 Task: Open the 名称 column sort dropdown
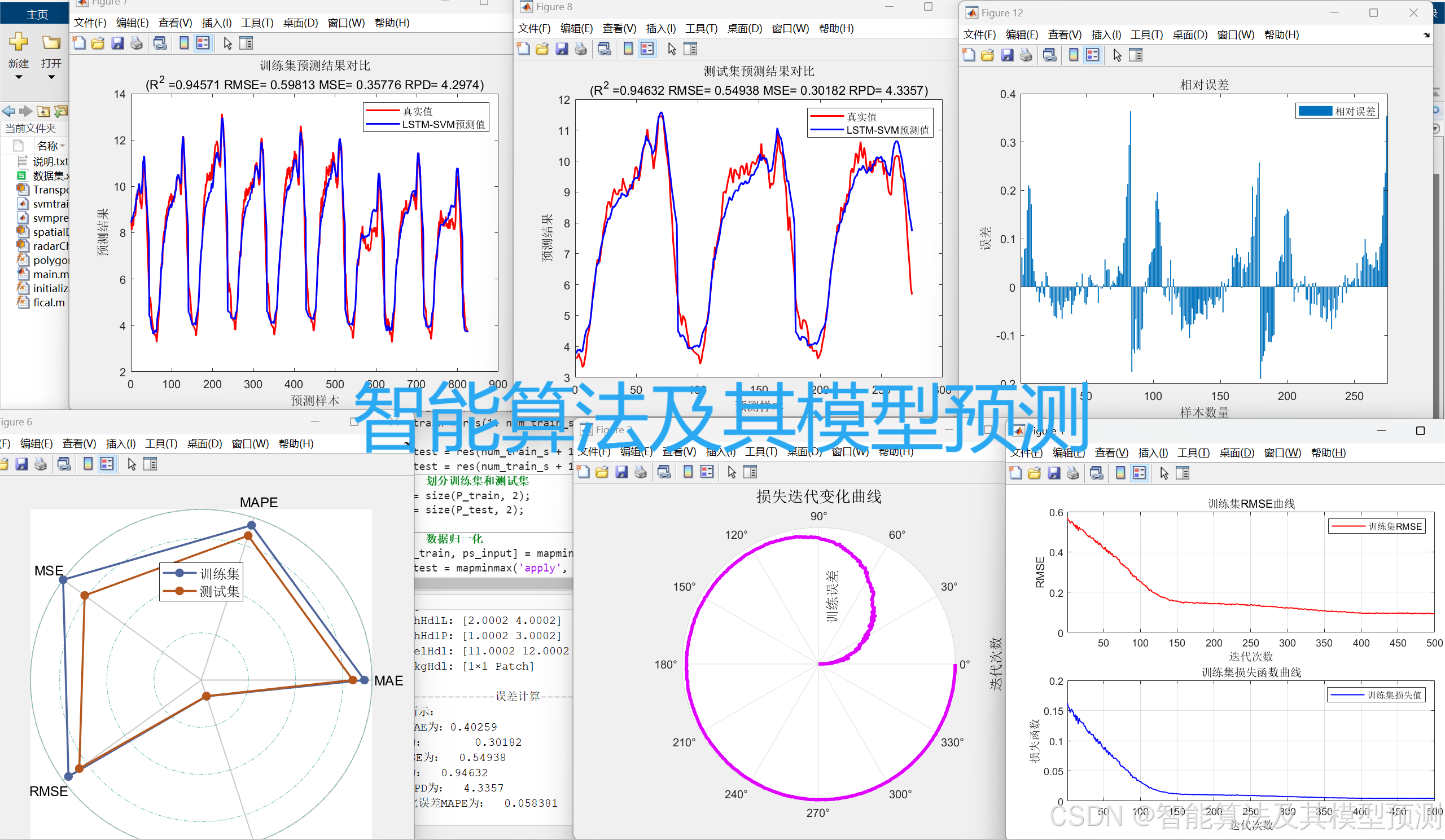click(x=63, y=146)
